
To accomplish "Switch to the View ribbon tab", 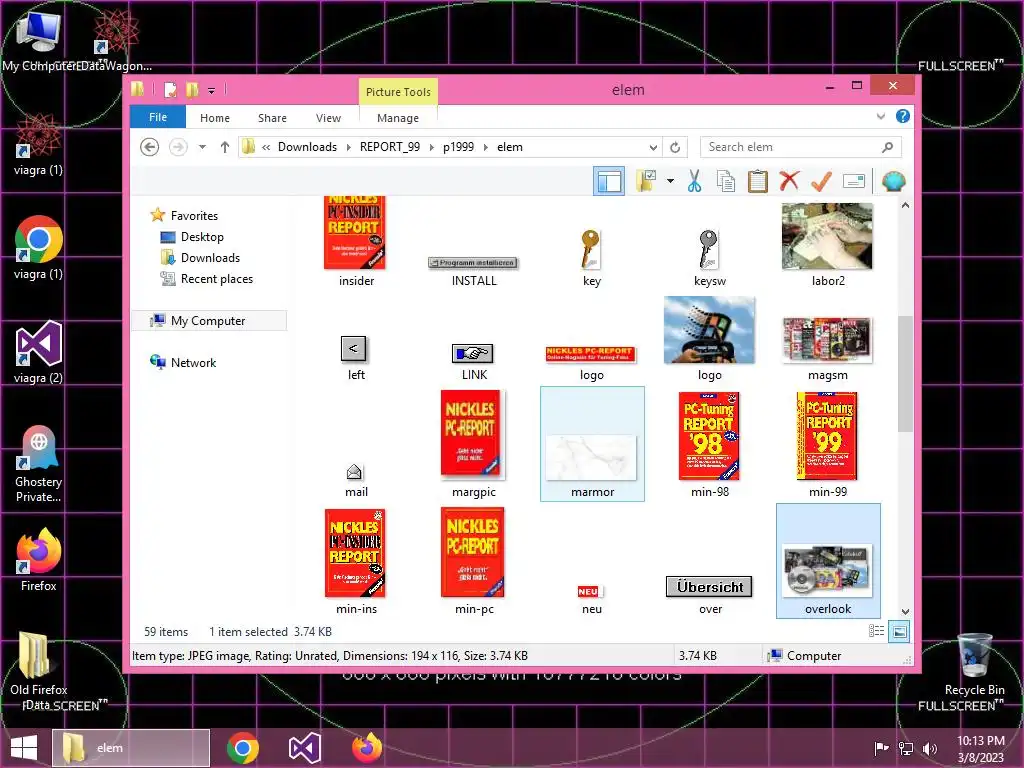I will tap(328, 118).
